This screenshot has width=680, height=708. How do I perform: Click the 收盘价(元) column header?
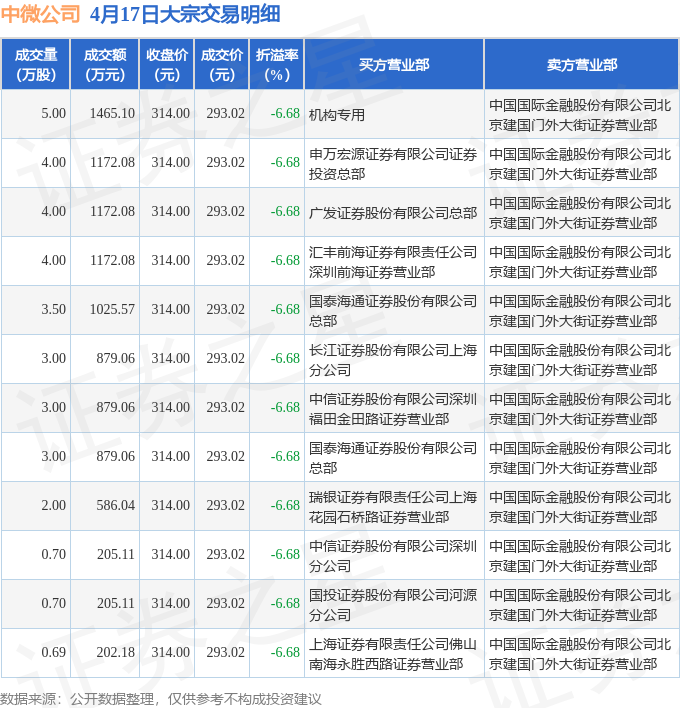(167, 65)
